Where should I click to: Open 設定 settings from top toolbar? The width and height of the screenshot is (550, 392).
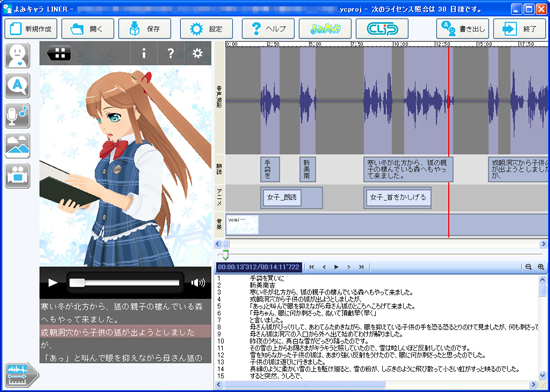[206, 29]
